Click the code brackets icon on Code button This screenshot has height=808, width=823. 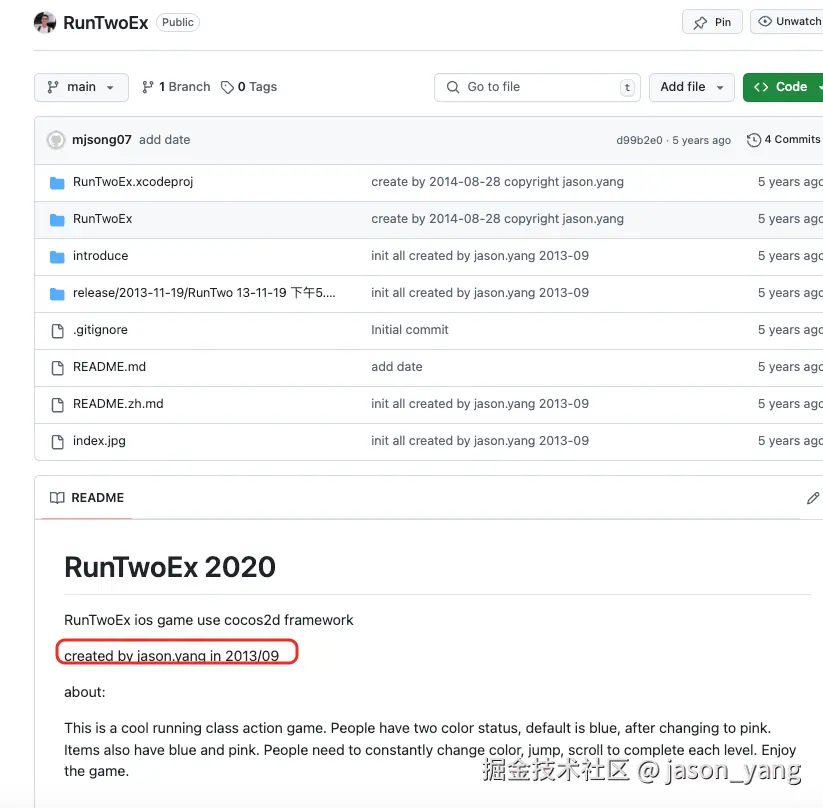[761, 87]
